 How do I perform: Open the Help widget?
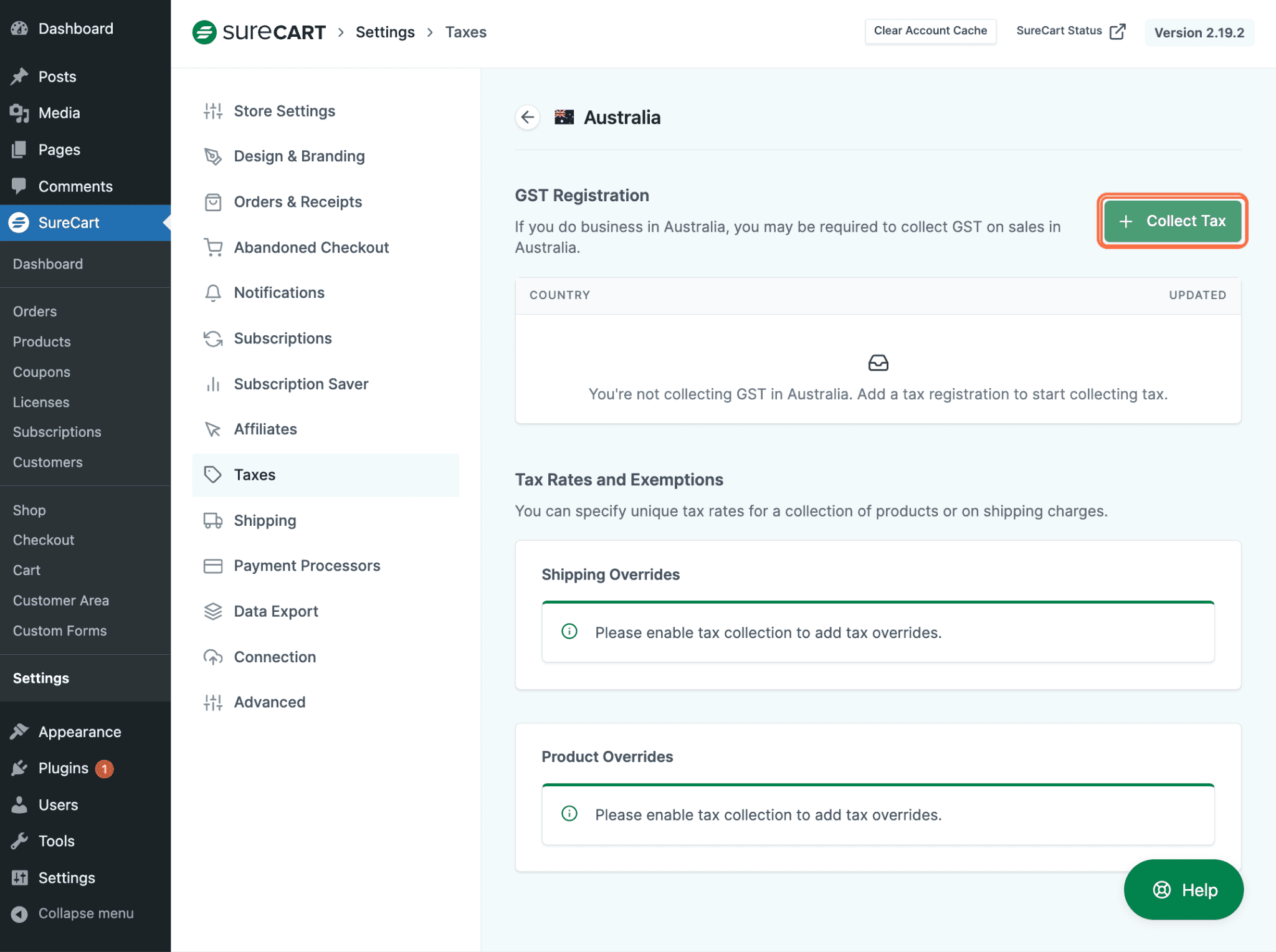tap(1183, 890)
